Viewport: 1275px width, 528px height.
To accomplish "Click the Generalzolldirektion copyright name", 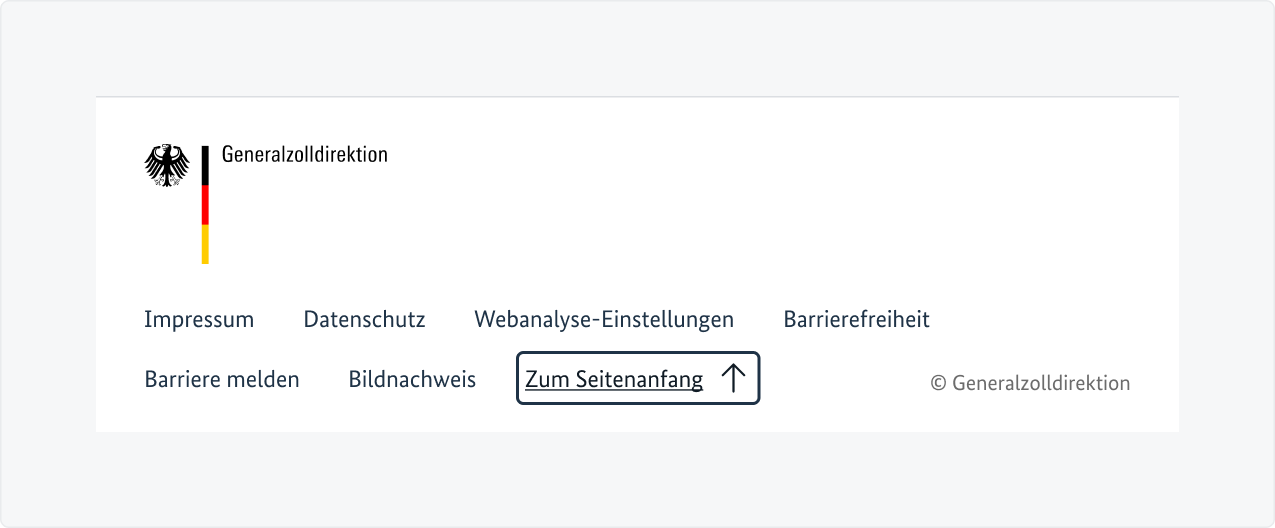I will click(x=1041, y=383).
